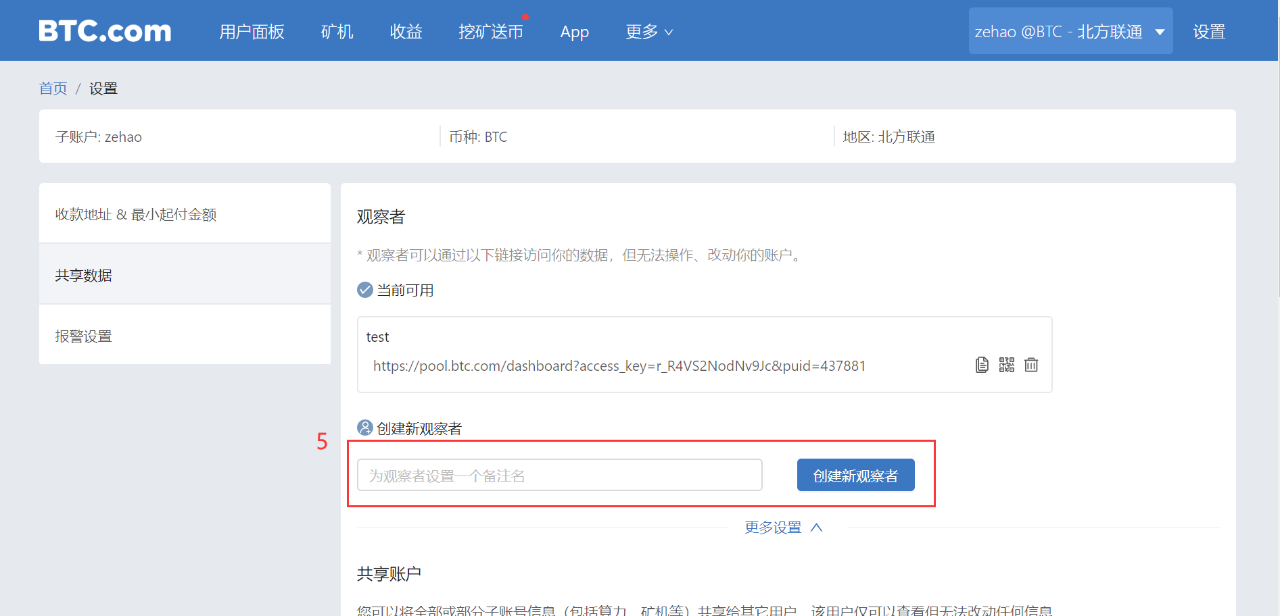Screen dimensions: 1280x616
Task: Click the observer name 'test'
Action: point(378,337)
